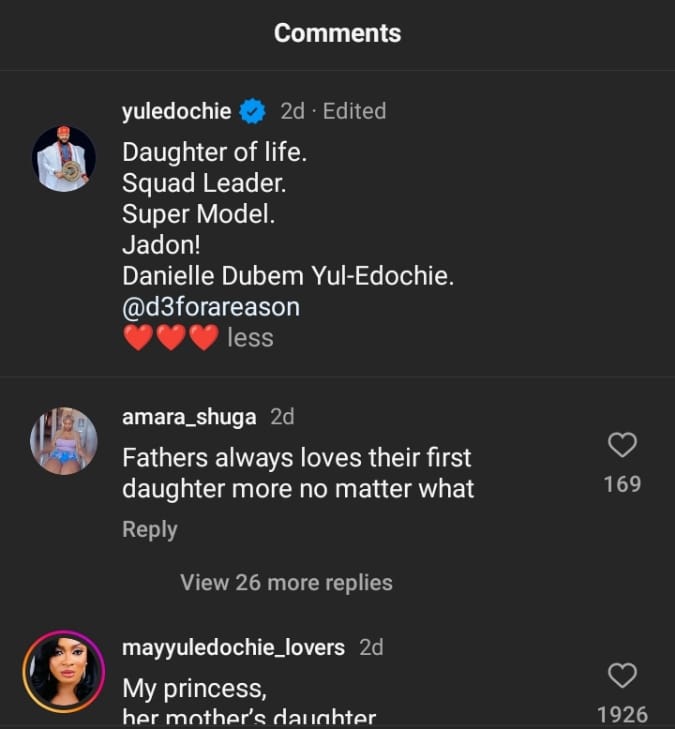Tap the red heart emojis in caption
The width and height of the screenshot is (675, 729).
[169, 339]
